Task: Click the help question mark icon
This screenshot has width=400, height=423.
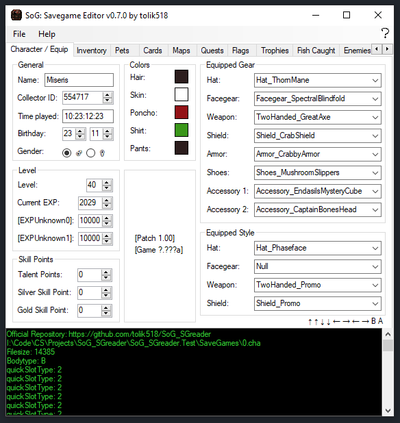Action: [385, 33]
